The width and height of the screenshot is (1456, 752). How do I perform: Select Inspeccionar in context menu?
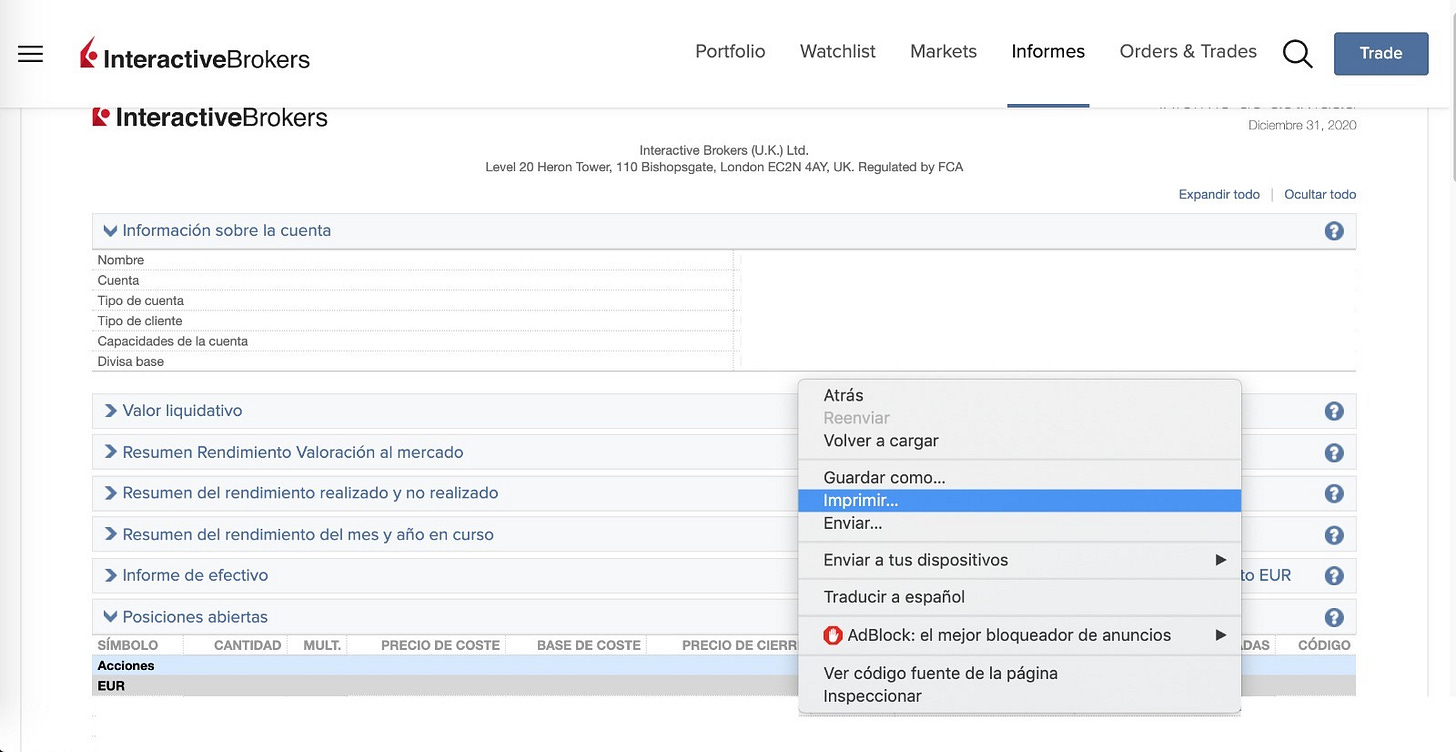1019,696
